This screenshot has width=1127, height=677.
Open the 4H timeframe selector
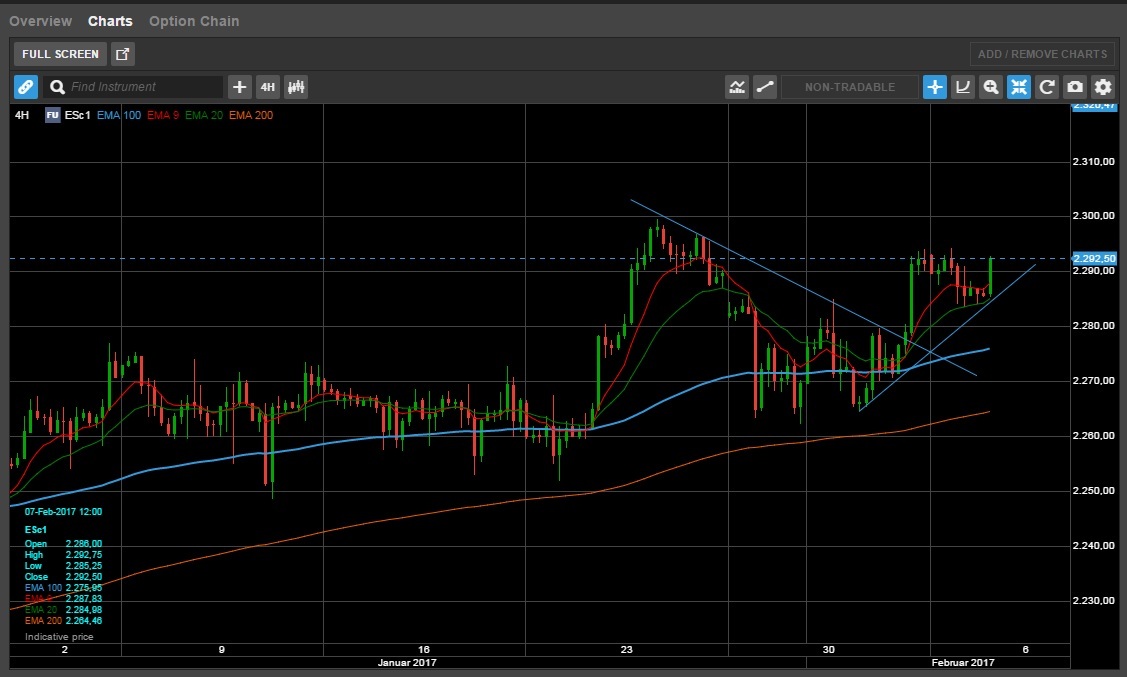[x=267, y=87]
